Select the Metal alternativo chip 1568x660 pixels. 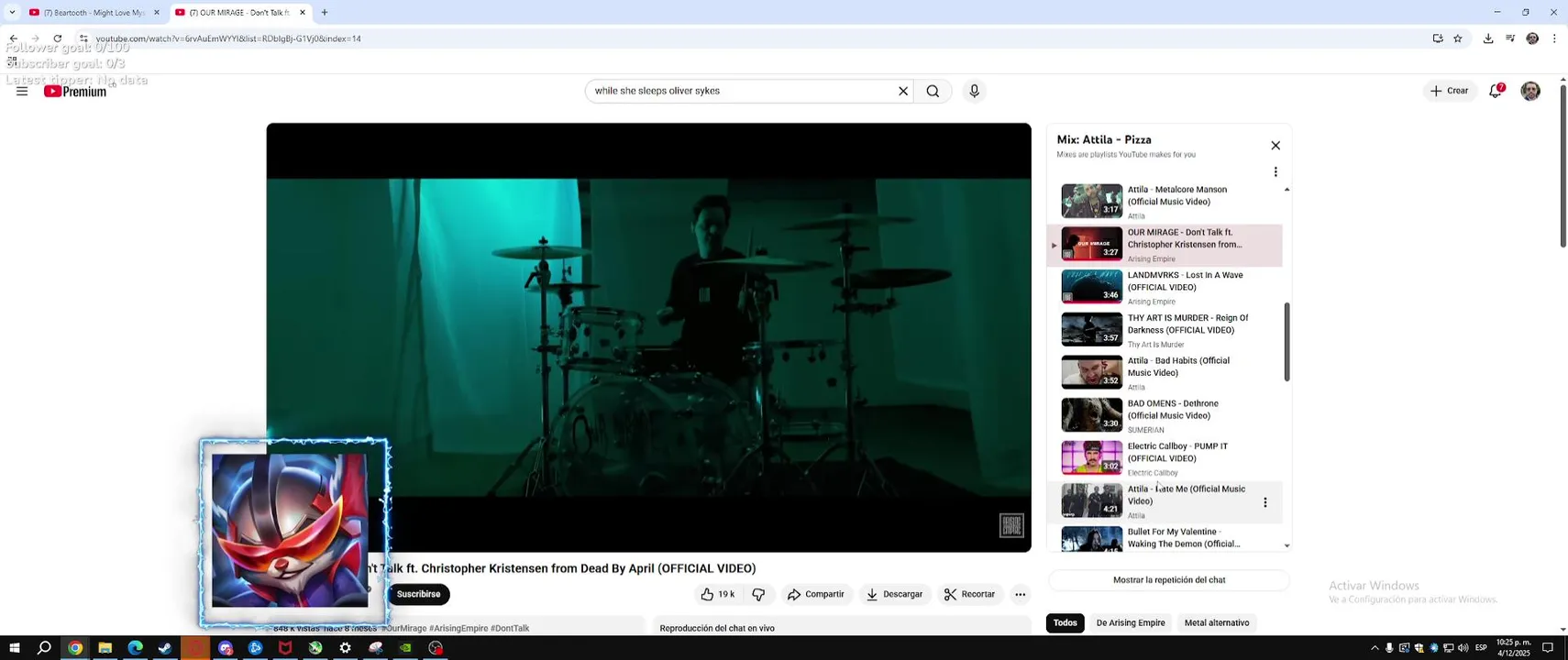tap(1217, 623)
